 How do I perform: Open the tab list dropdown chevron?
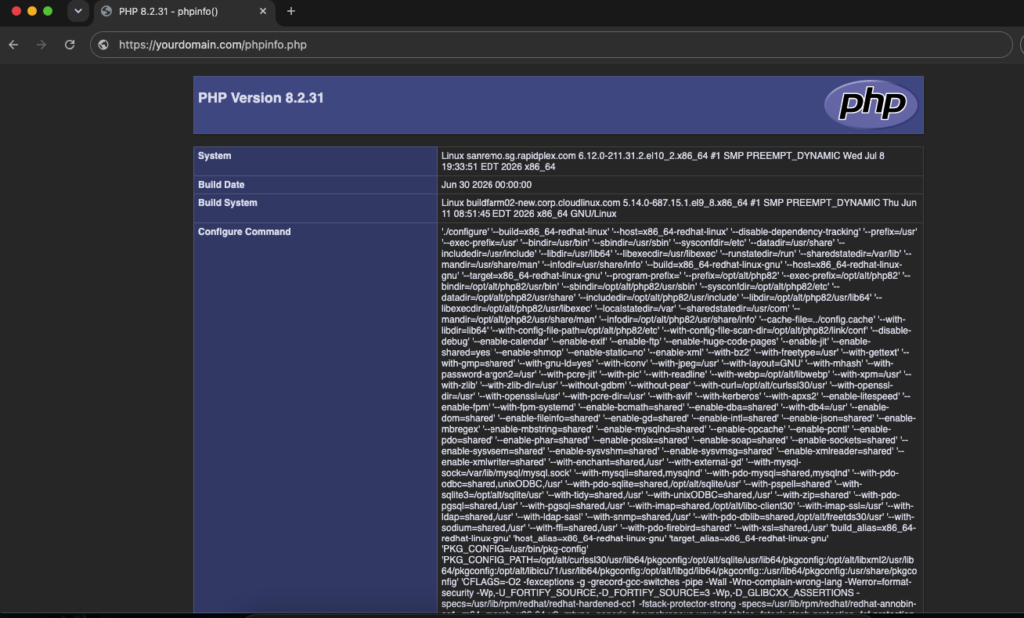[x=78, y=11]
